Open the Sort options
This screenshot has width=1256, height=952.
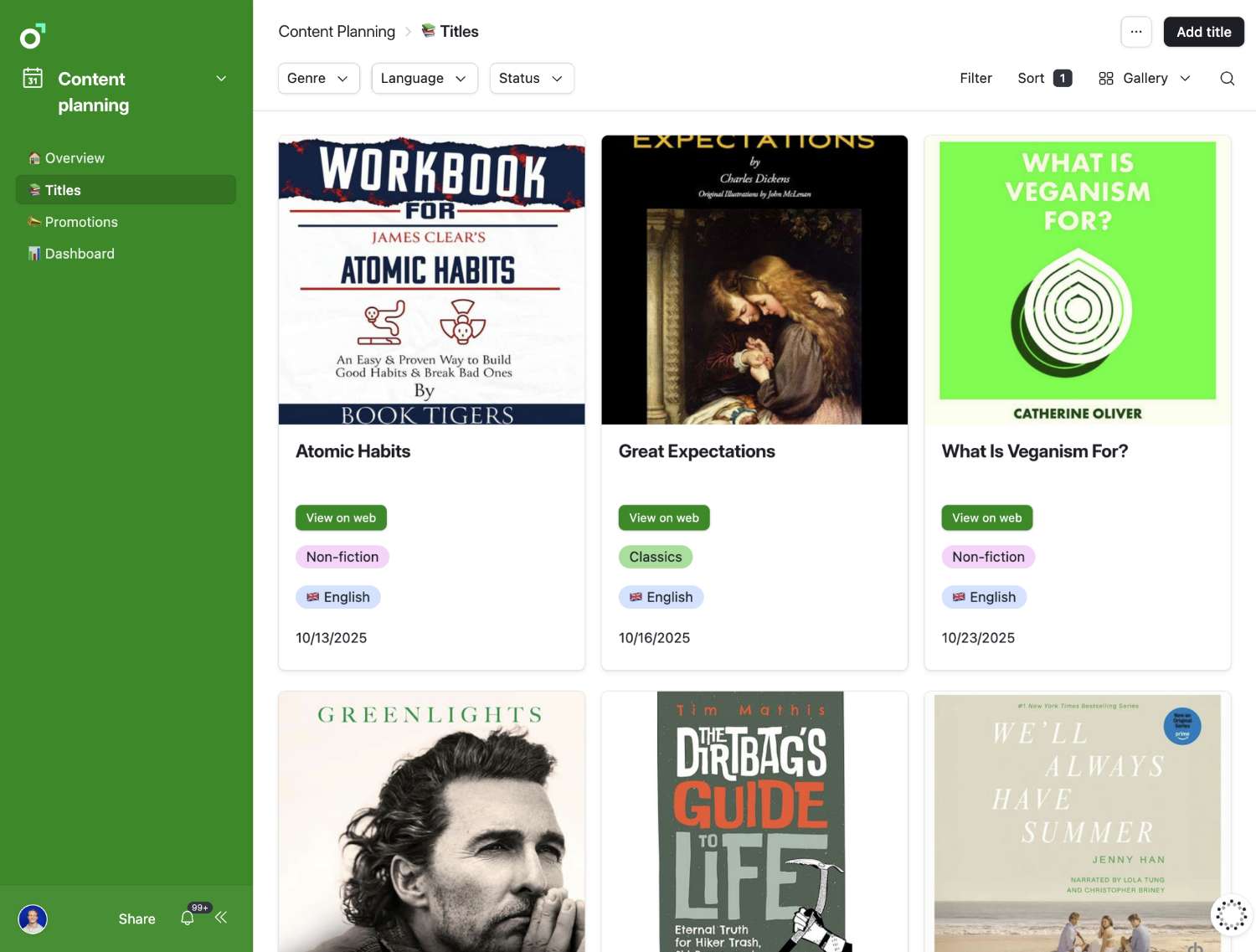tap(1044, 78)
